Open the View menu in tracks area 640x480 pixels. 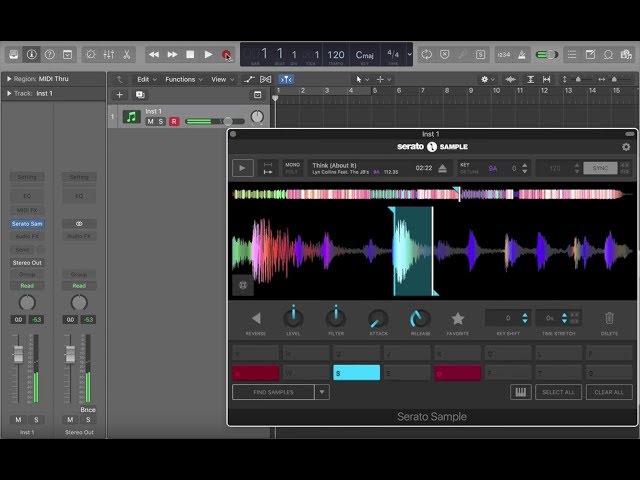(x=222, y=80)
